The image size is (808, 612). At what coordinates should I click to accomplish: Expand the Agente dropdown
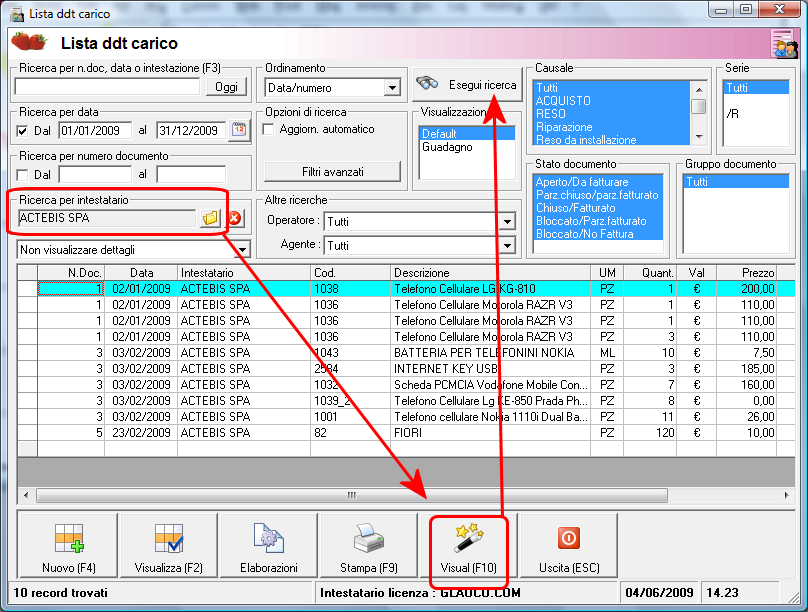(x=508, y=245)
